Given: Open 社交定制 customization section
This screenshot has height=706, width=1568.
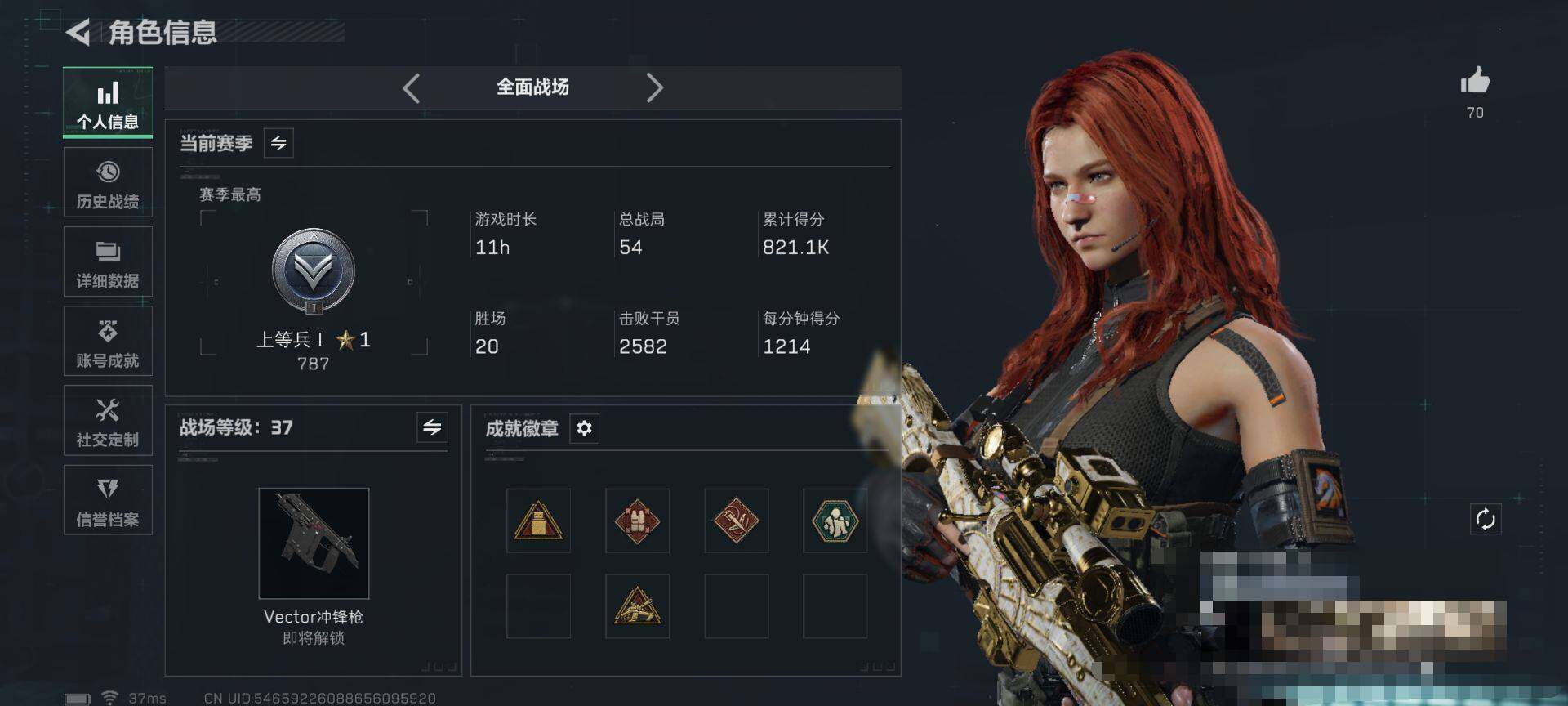Looking at the screenshot, I should pyautogui.click(x=108, y=420).
